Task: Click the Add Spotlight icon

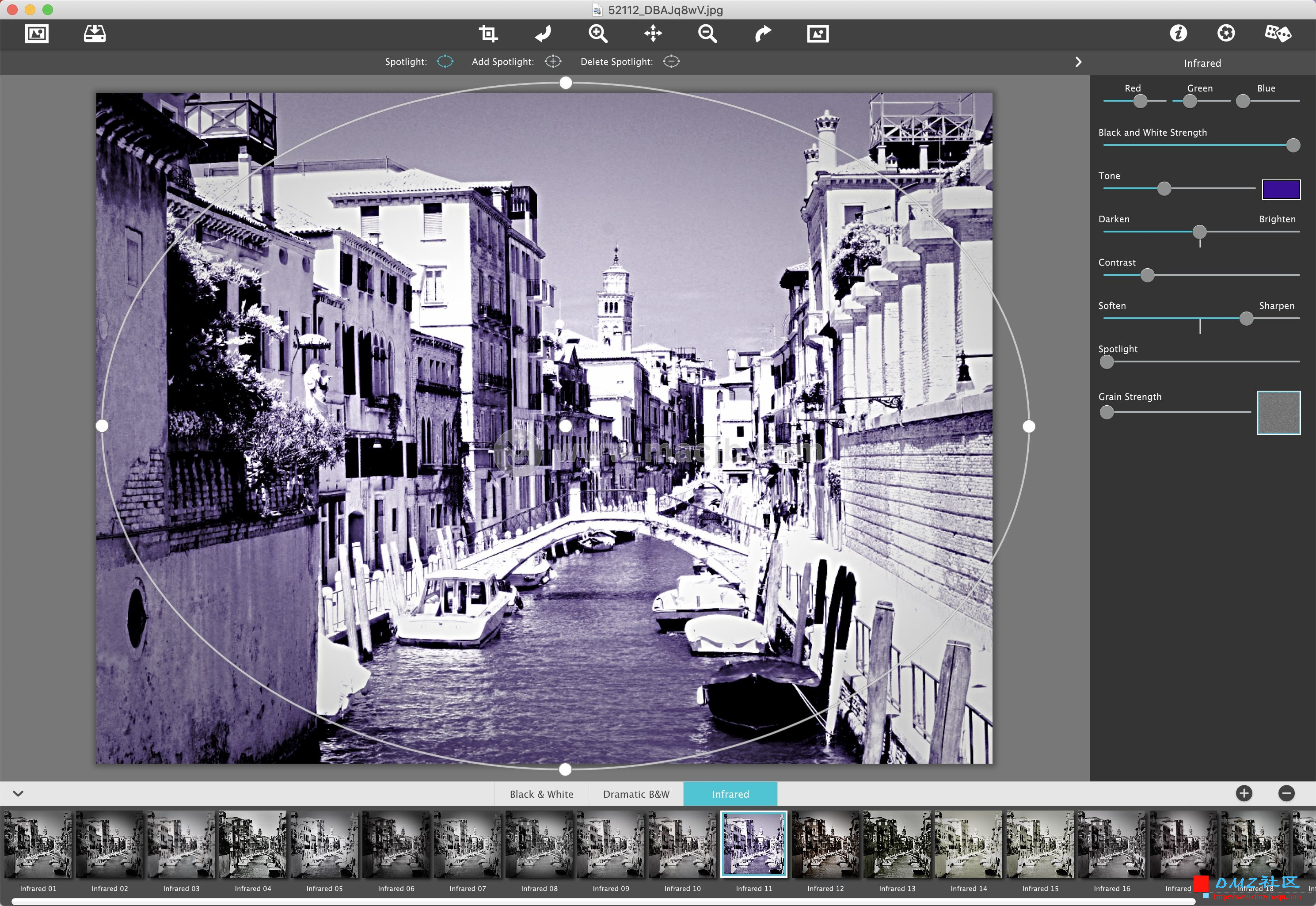Action: [553, 61]
